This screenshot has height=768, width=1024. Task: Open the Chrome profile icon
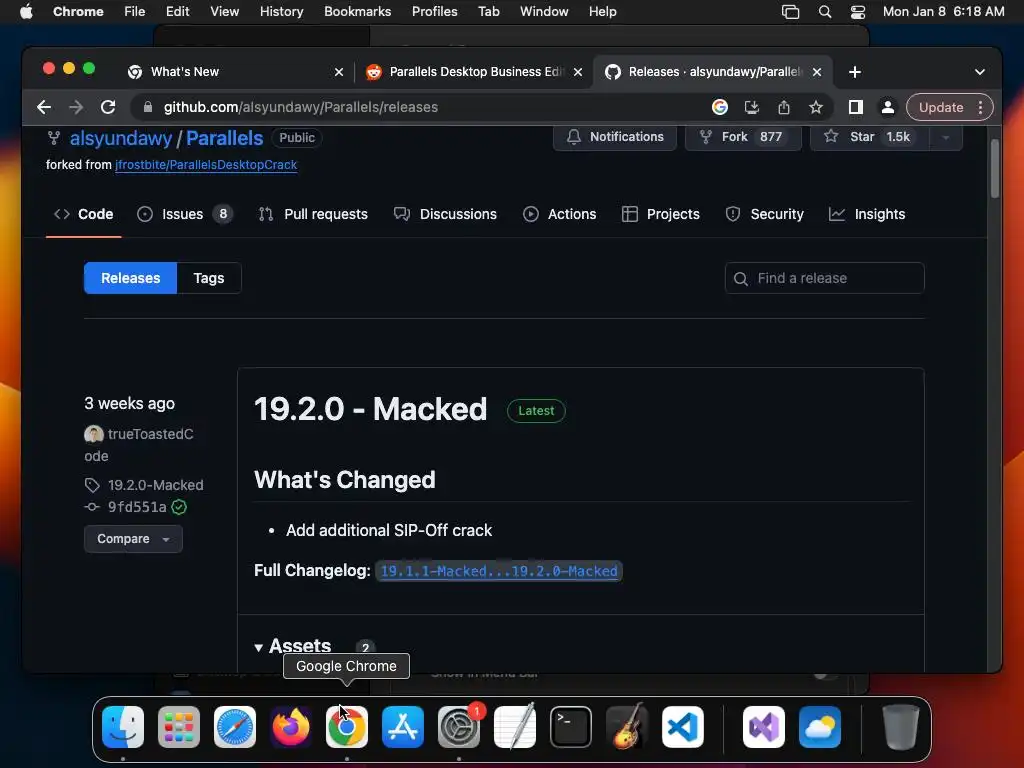888,107
